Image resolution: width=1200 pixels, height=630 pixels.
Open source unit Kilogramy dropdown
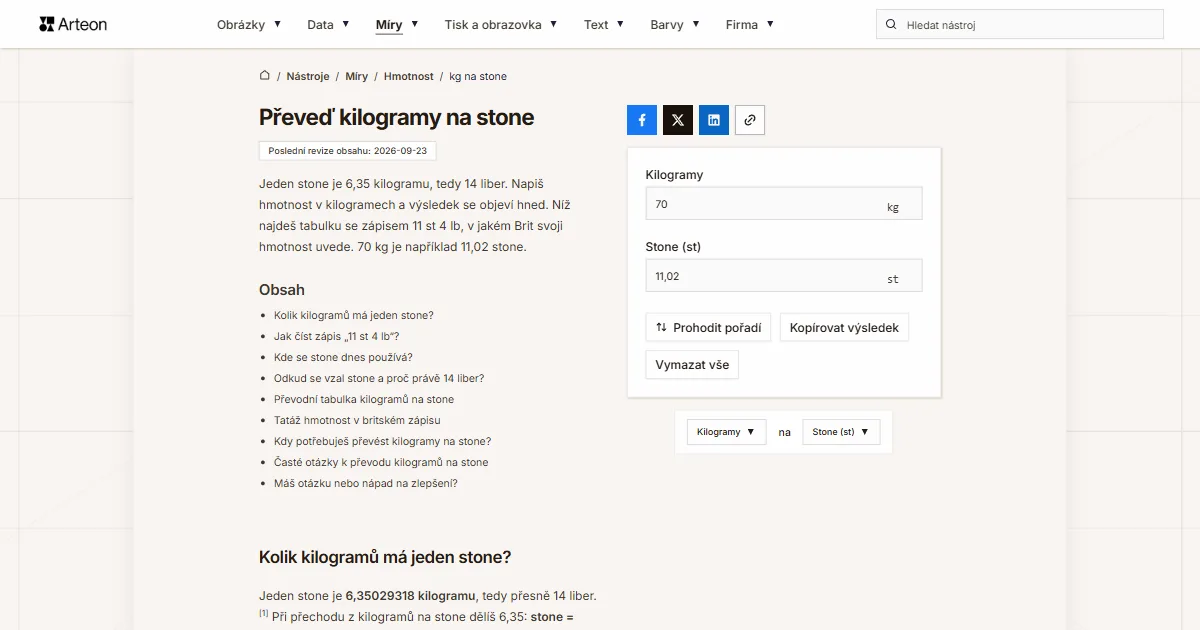(x=726, y=432)
